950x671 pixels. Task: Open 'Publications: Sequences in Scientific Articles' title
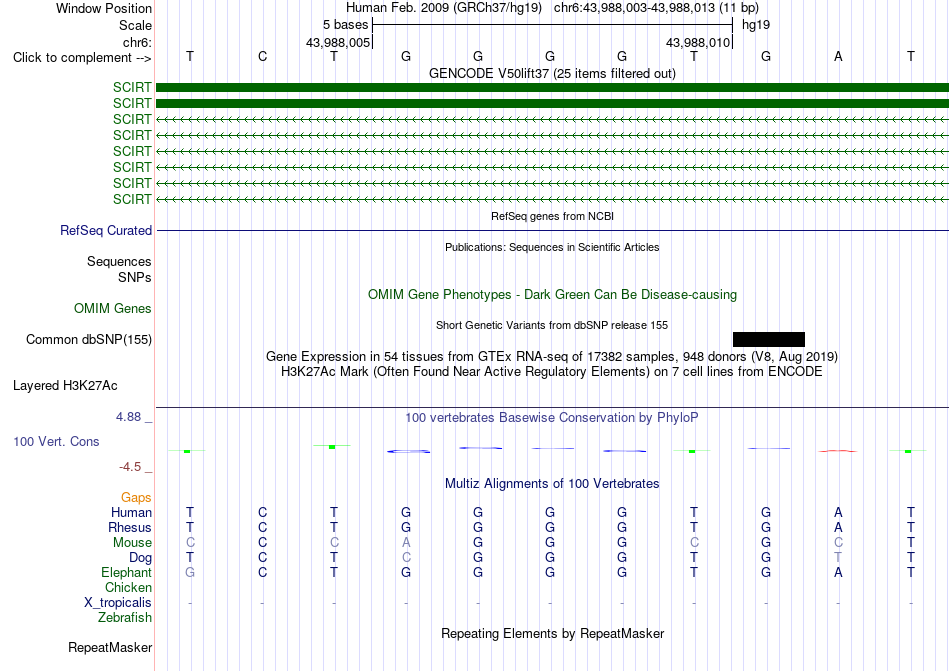click(x=552, y=247)
